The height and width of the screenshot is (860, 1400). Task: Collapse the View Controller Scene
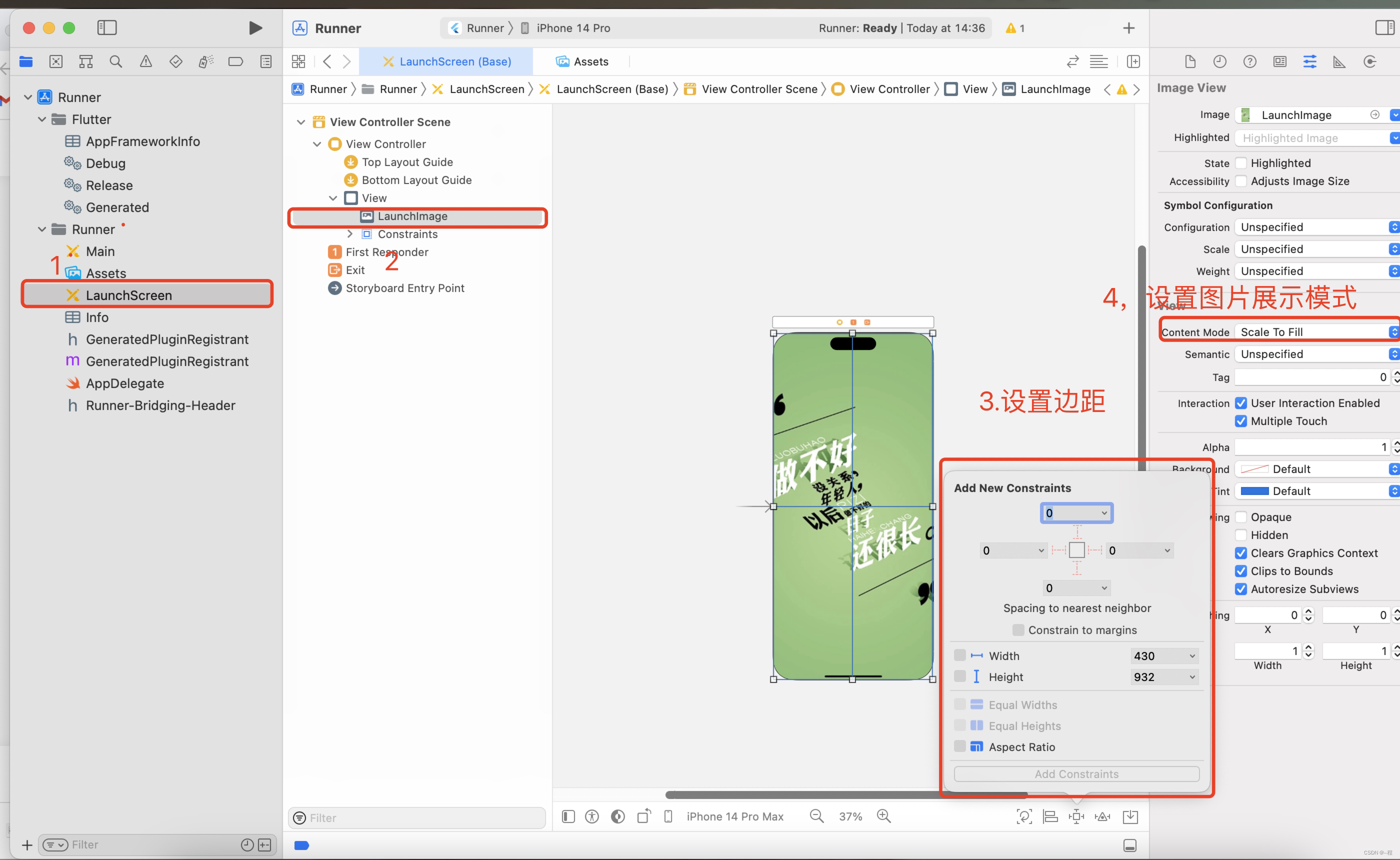[x=301, y=121]
